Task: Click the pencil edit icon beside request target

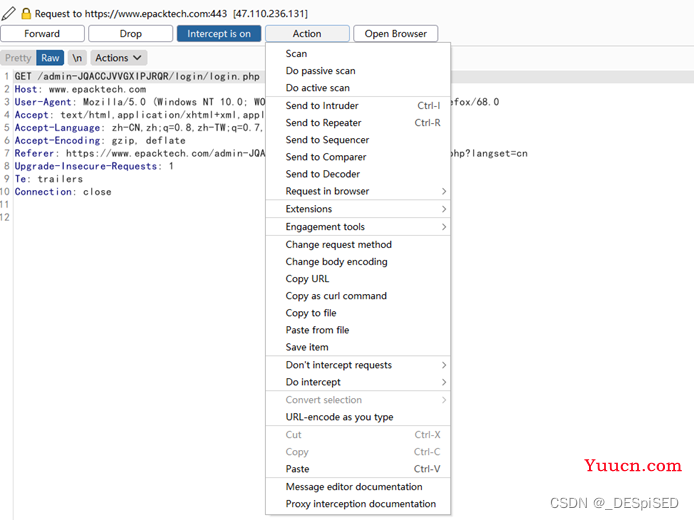Action: click(x=8, y=13)
